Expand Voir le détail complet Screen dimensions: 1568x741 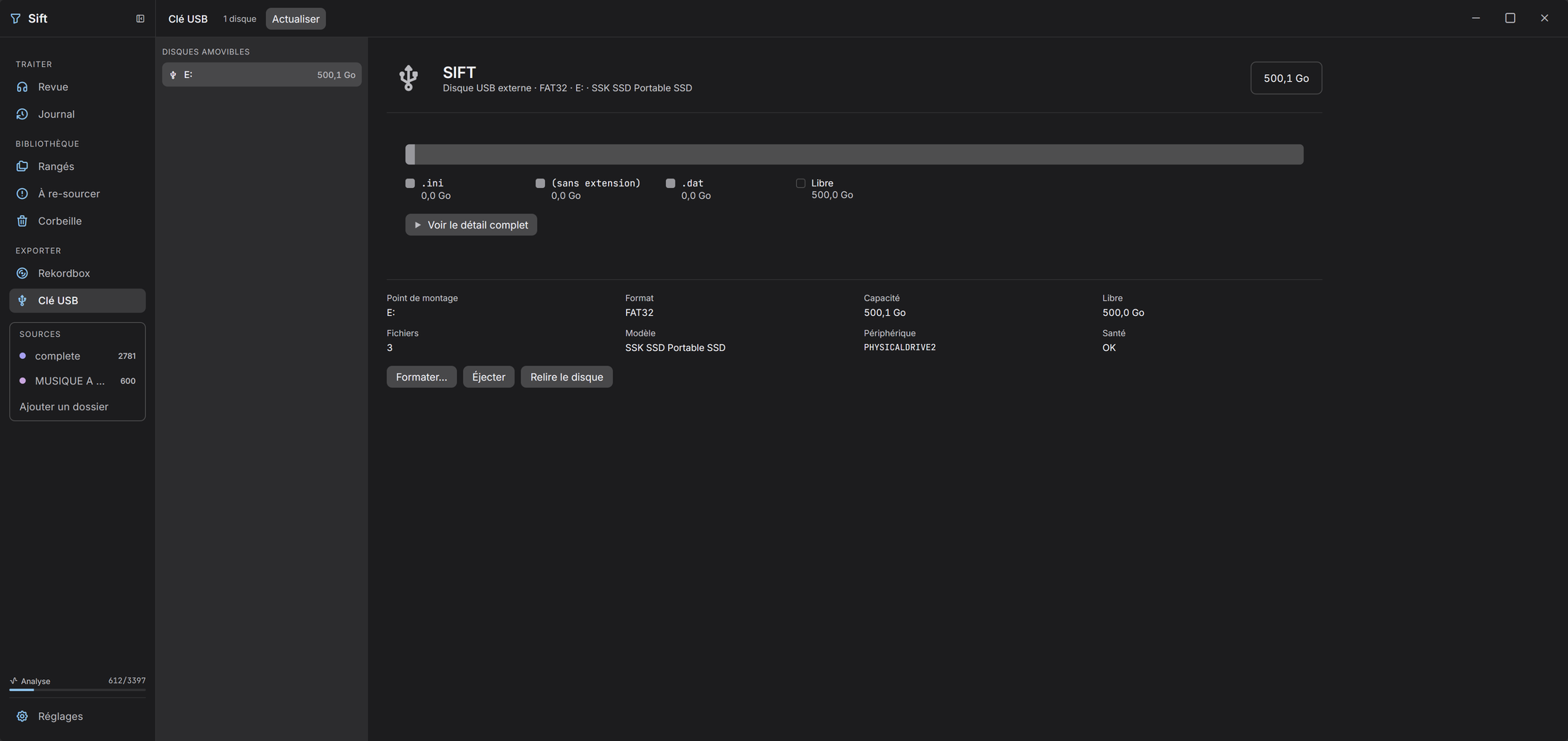(x=471, y=225)
